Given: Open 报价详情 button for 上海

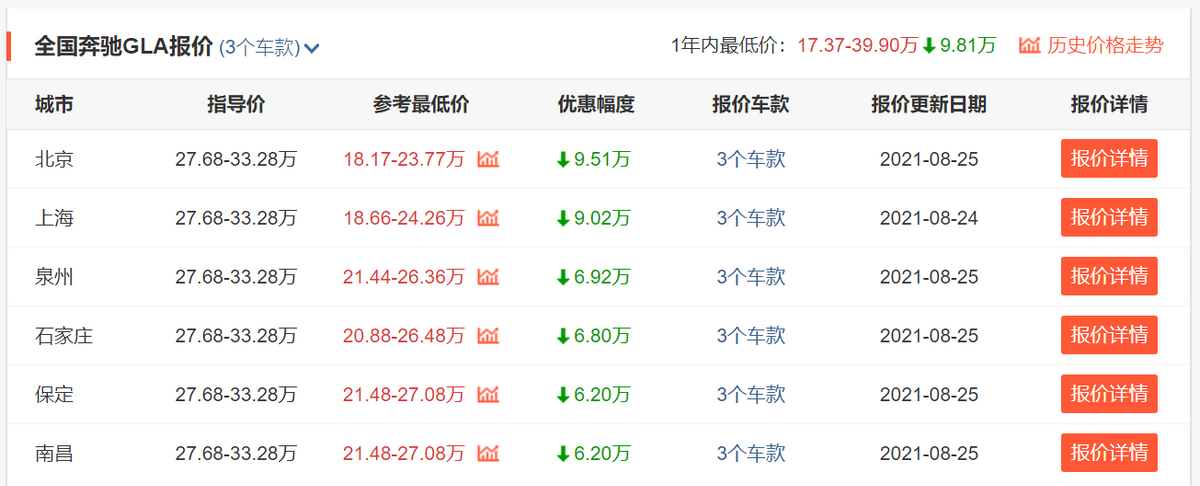Looking at the screenshot, I should tap(1109, 218).
